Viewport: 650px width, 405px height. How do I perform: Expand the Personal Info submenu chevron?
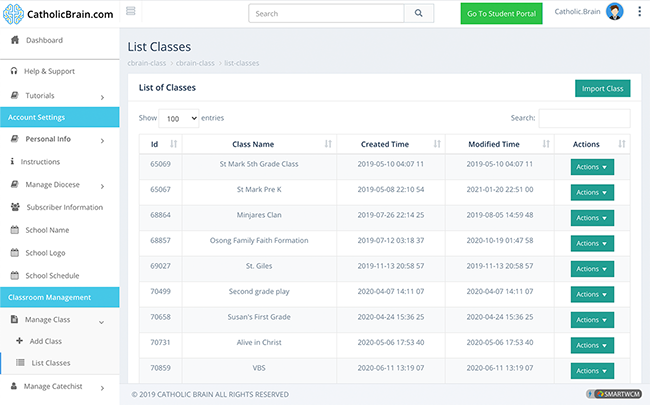102,141
